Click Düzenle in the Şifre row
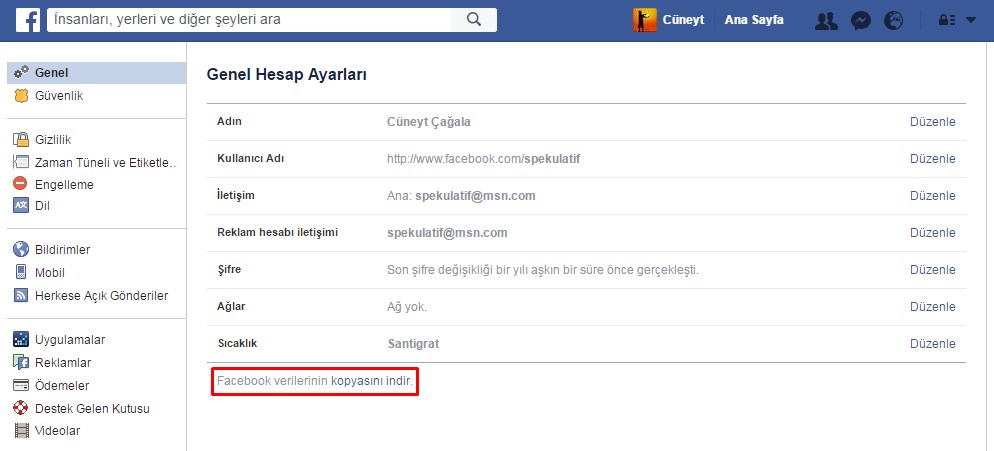Viewport: 994px width, 451px height. click(x=932, y=270)
